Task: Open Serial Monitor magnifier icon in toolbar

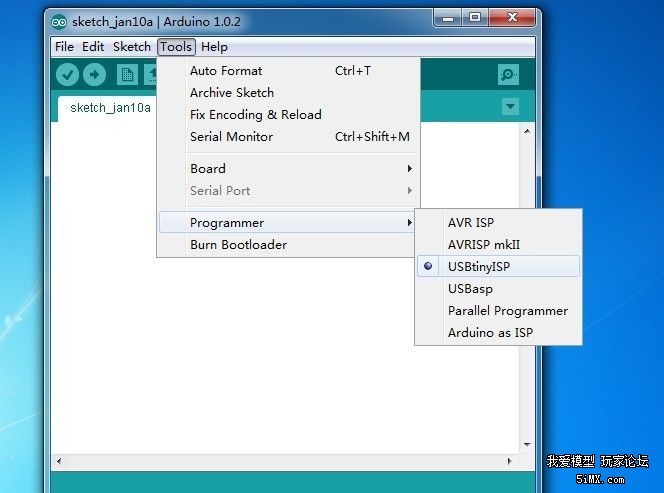Action: [x=508, y=75]
